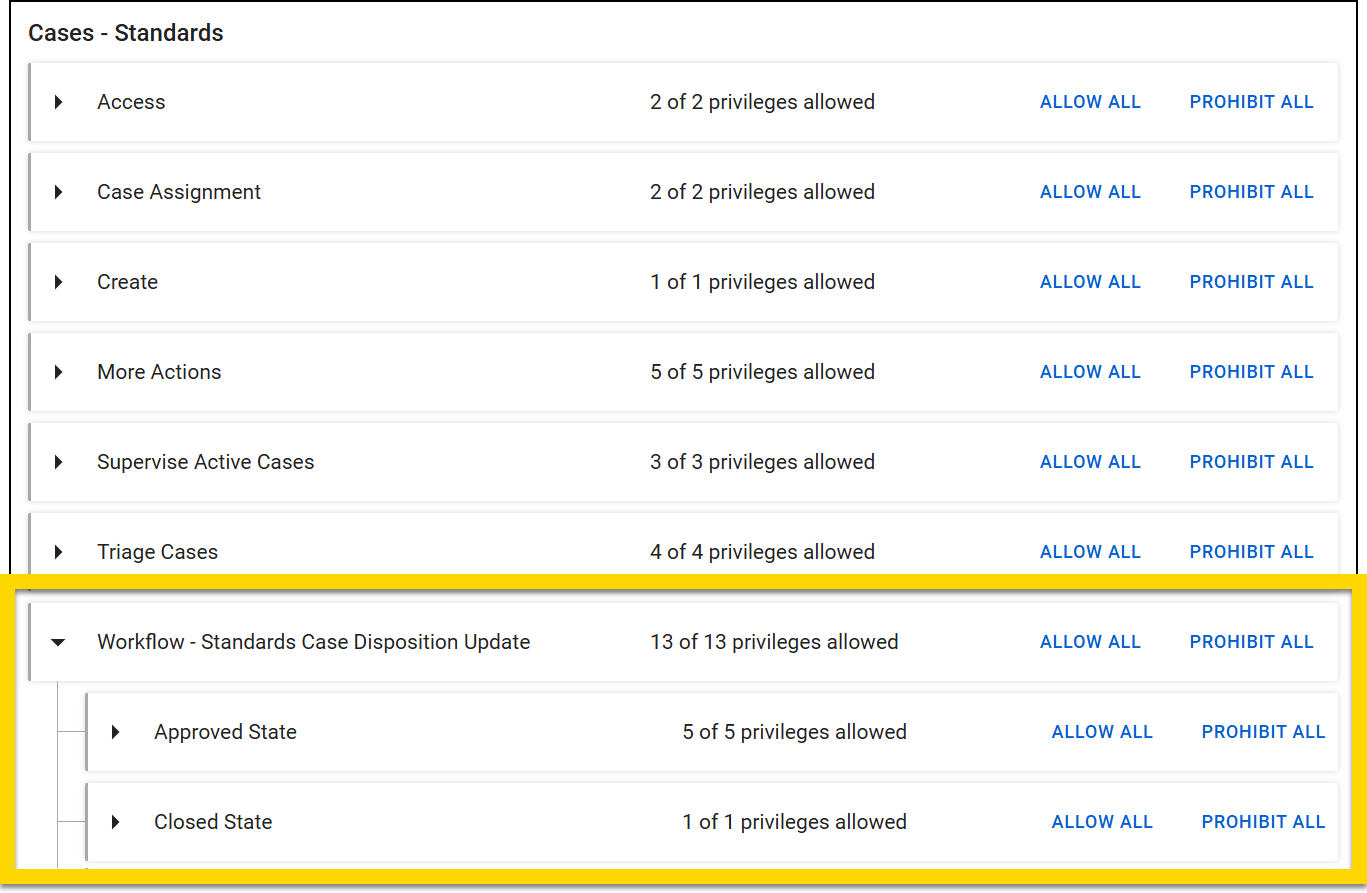Expand the Case Assignment section
The image size is (1367, 893).
pos(57,191)
